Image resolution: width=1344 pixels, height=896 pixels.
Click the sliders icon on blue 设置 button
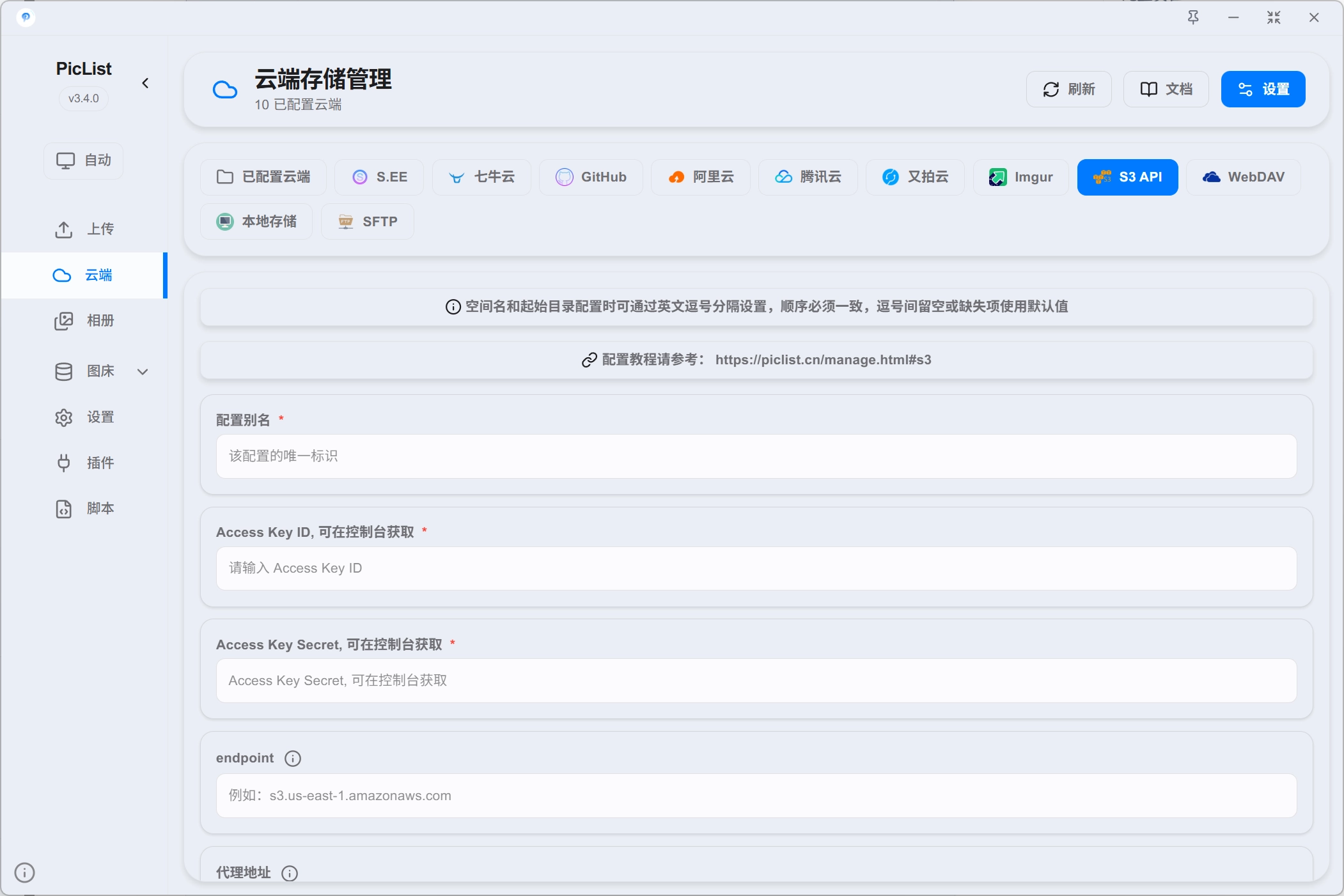coord(1246,89)
